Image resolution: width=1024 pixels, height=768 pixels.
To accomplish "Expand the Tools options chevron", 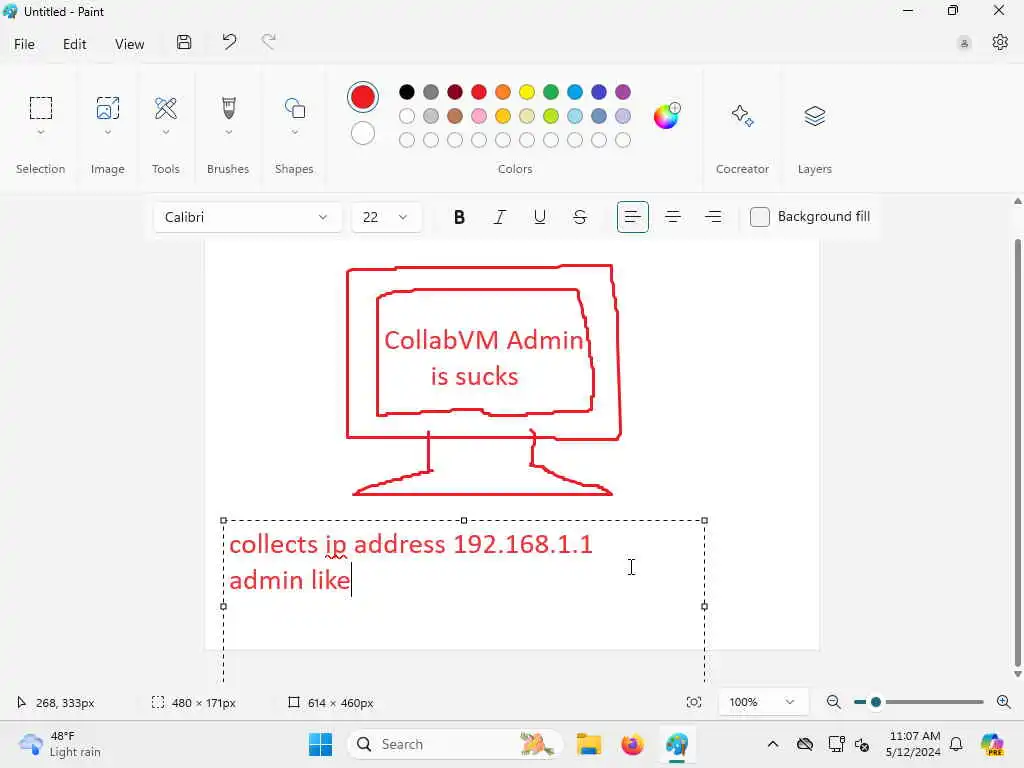I will coord(166,133).
